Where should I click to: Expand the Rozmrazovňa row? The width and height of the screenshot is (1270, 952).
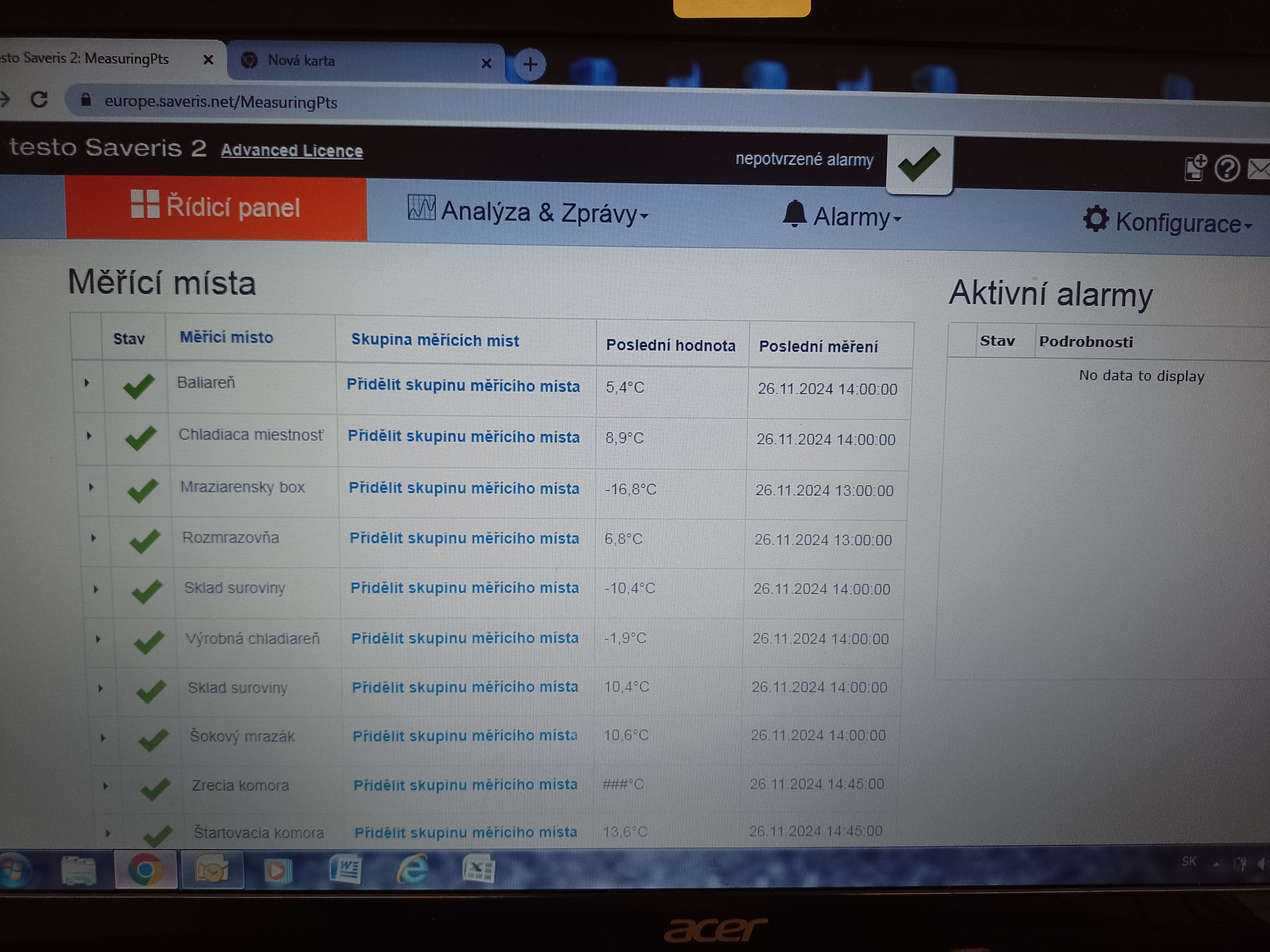(94, 538)
